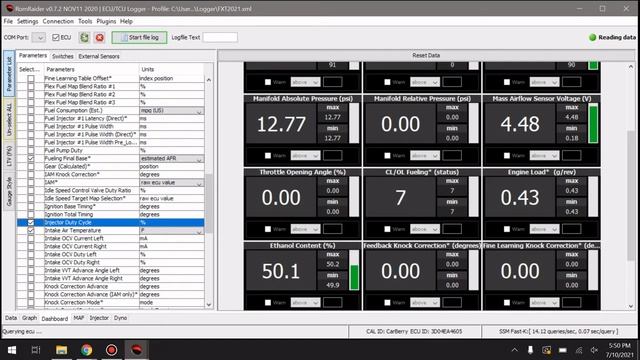Click the Logfile Text input field
Image resolution: width=640 pixels, height=360 pixels.
point(220,38)
